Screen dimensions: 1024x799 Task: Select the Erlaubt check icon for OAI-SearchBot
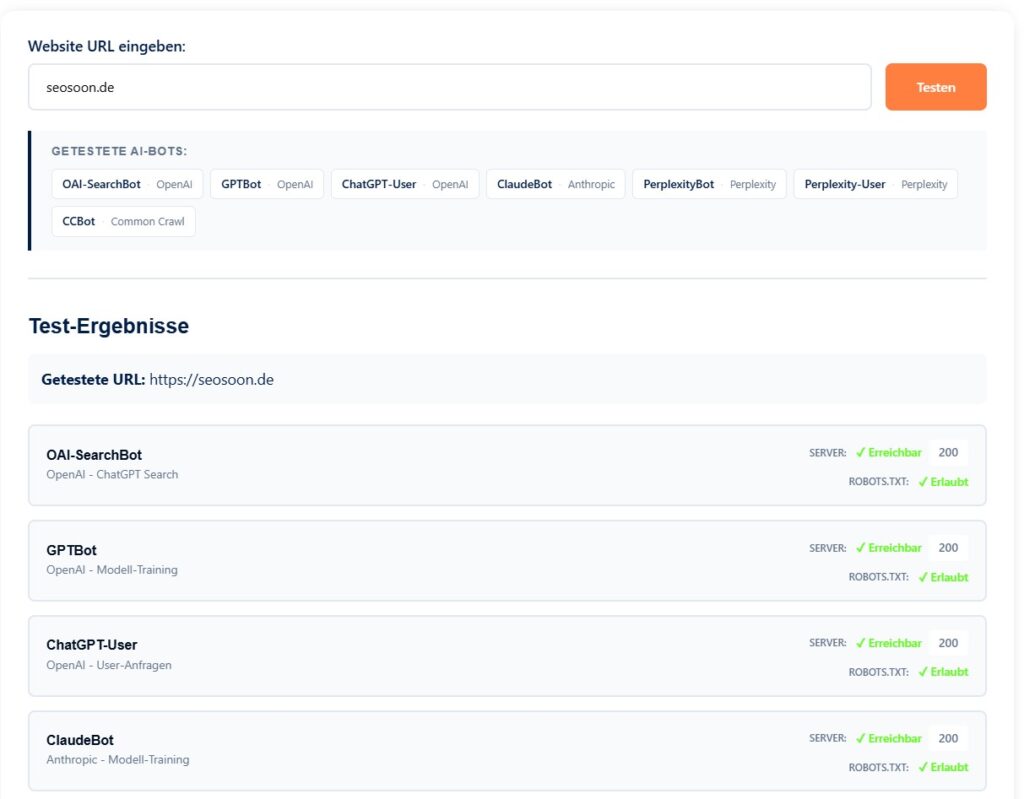(x=921, y=482)
